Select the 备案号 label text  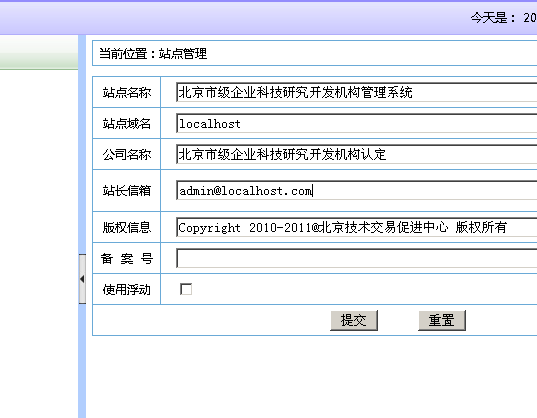click(x=127, y=258)
